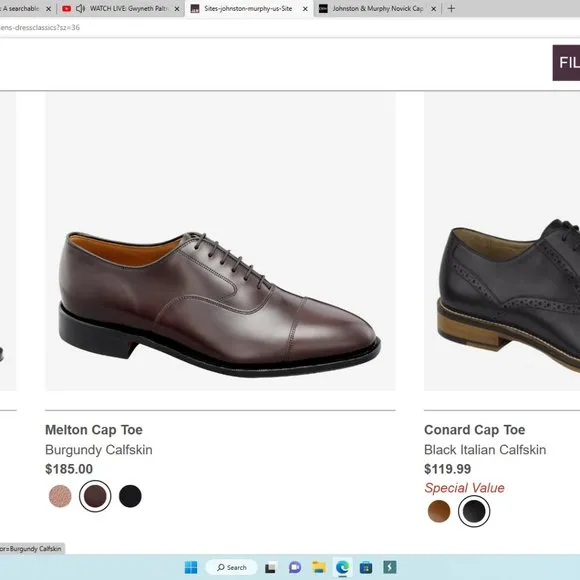The image size is (580, 580).
Task: Open File Explorer from the taskbar
Action: [x=319, y=567]
